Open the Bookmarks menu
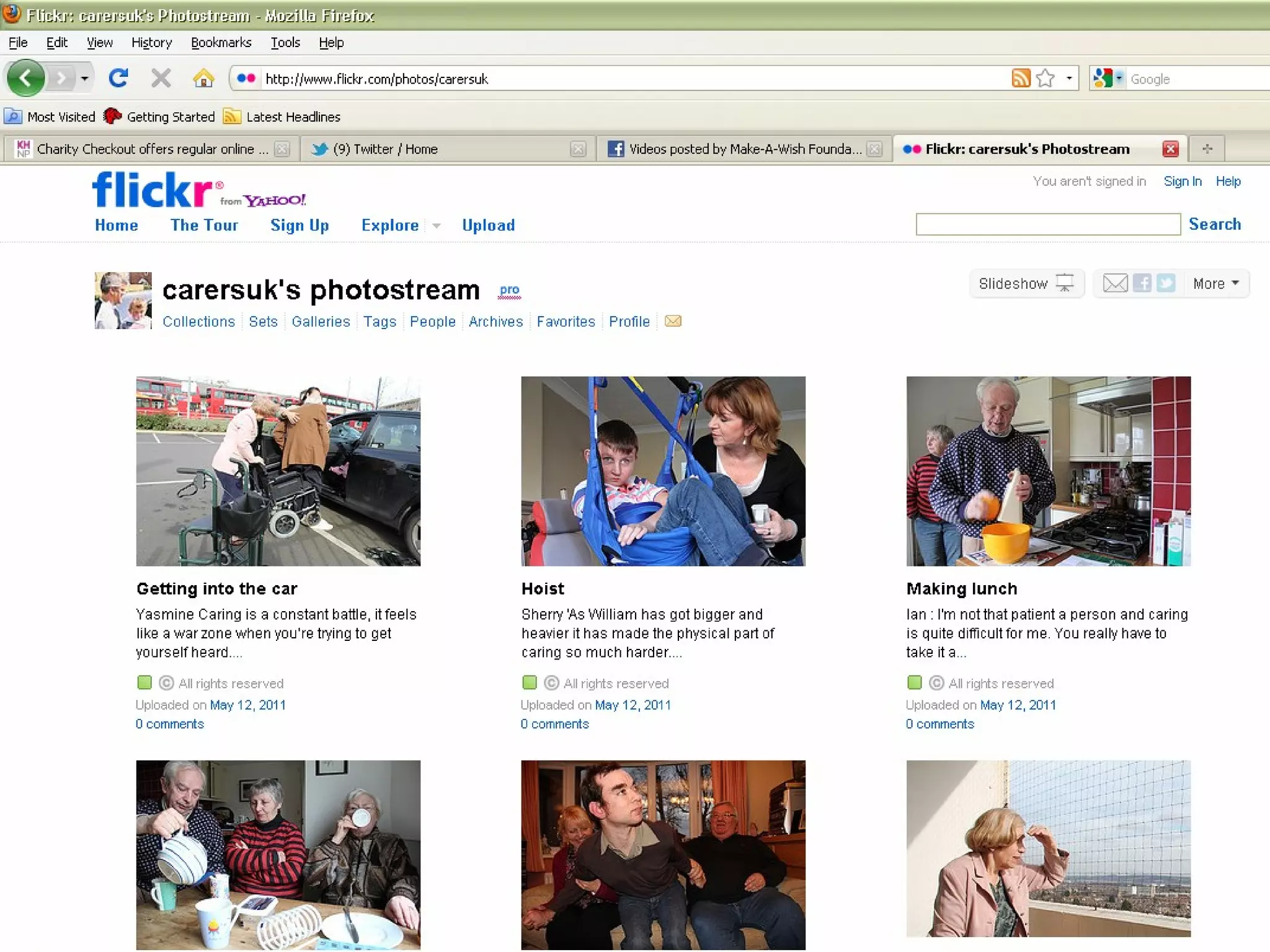The height and width of the screenshot is (952, 1270). click(x=221, y=43)
